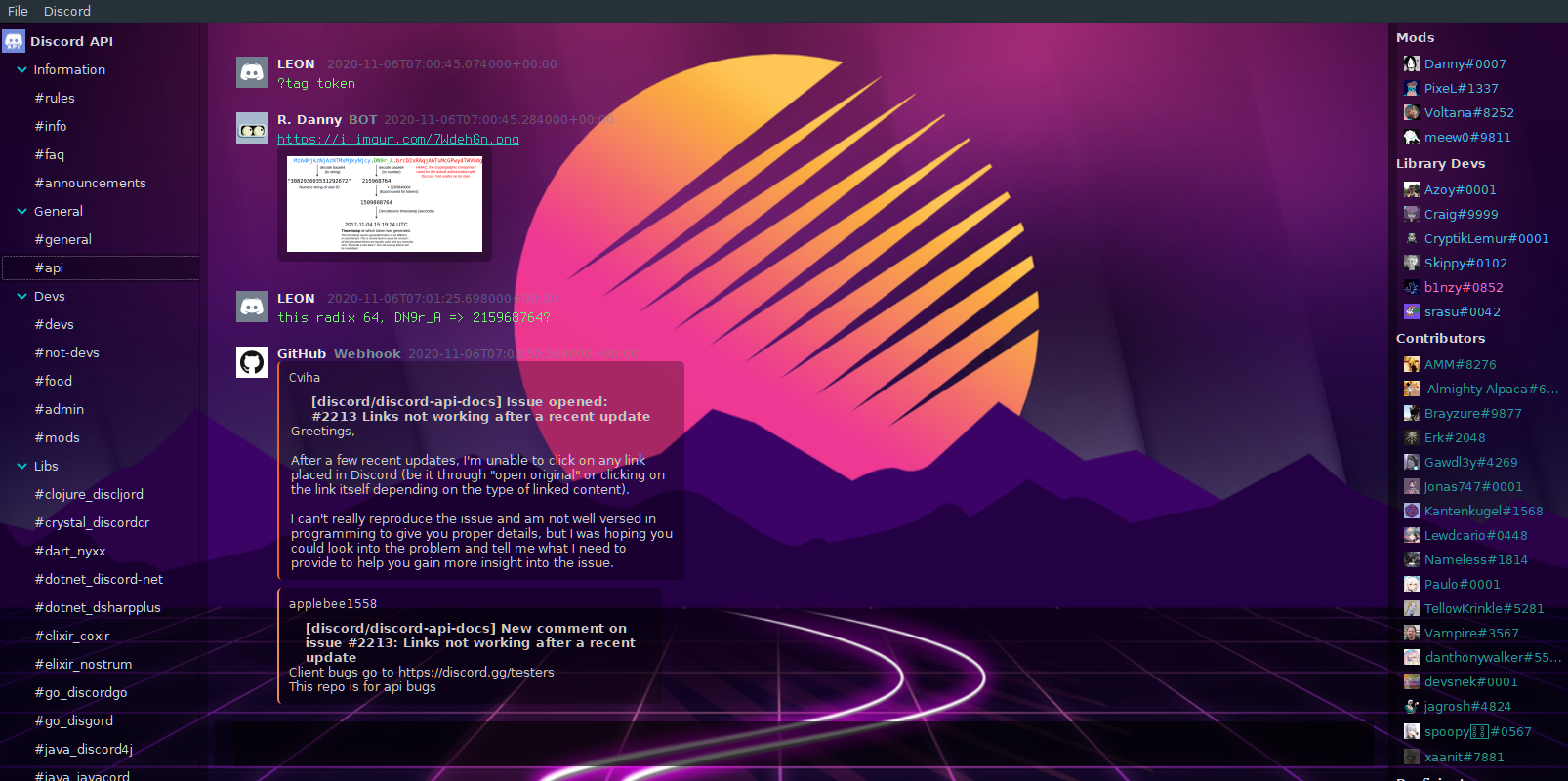The height and width of the screenshot is (781, 1568).
Task: Click the devsnek#0001 member name
Action: (1470, 681)
